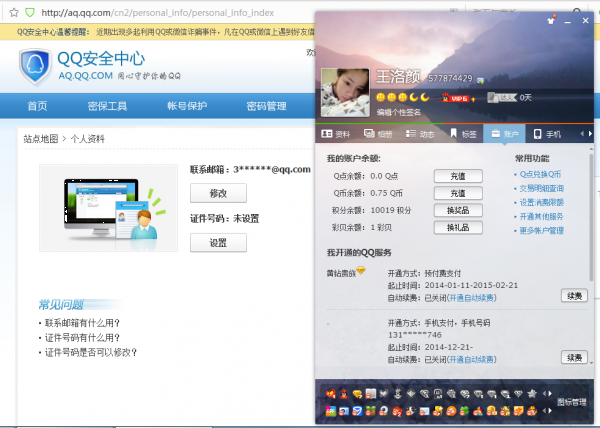Click the white envelope icon in bottom icon row

(424, 411)
